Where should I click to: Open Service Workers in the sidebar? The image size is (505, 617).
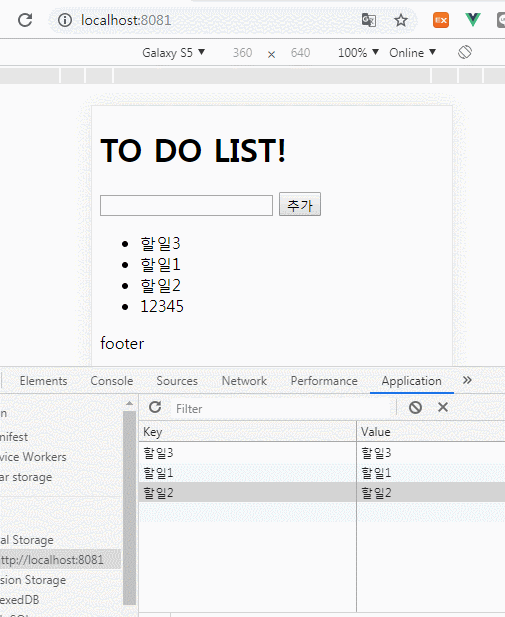click(x=33, y=457)
